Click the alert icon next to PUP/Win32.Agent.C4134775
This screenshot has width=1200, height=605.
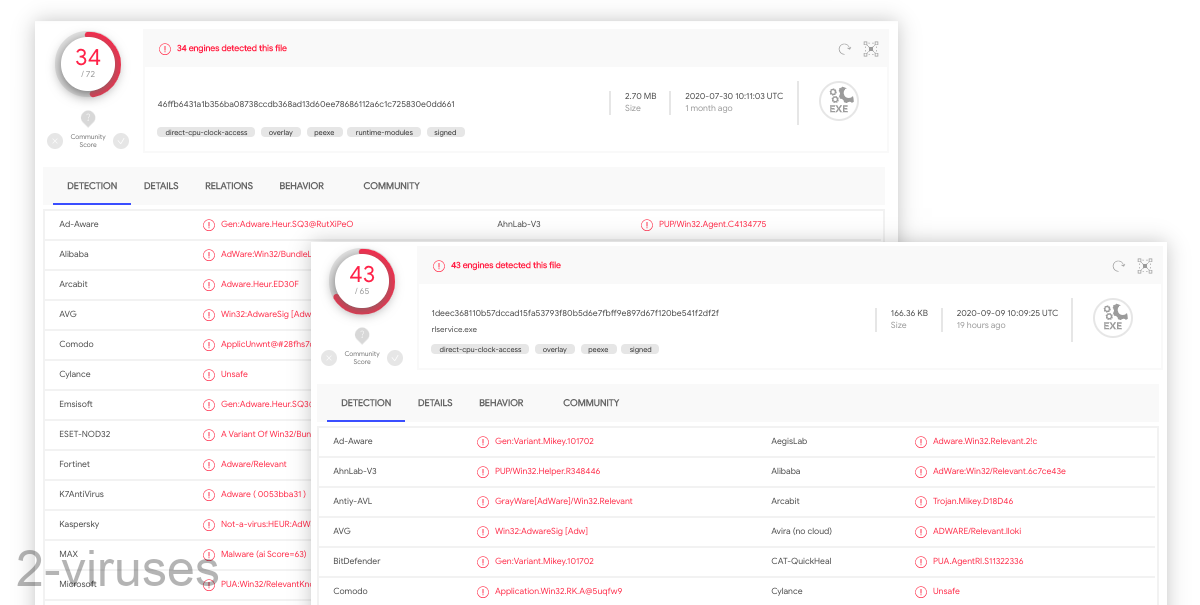click(x=647, y=225)
